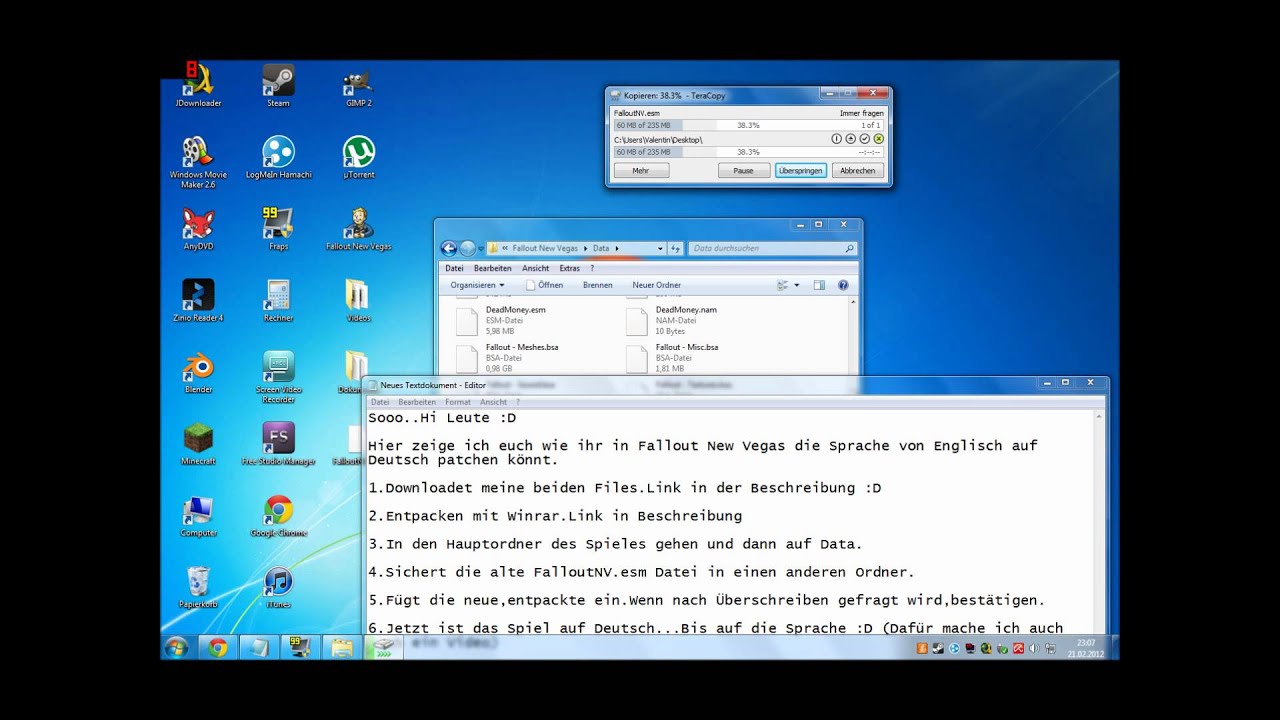This screenshot has height=720, width=1280.
Task: Expand arrow after Data breadcrumb
Action: tap(617, 248)
